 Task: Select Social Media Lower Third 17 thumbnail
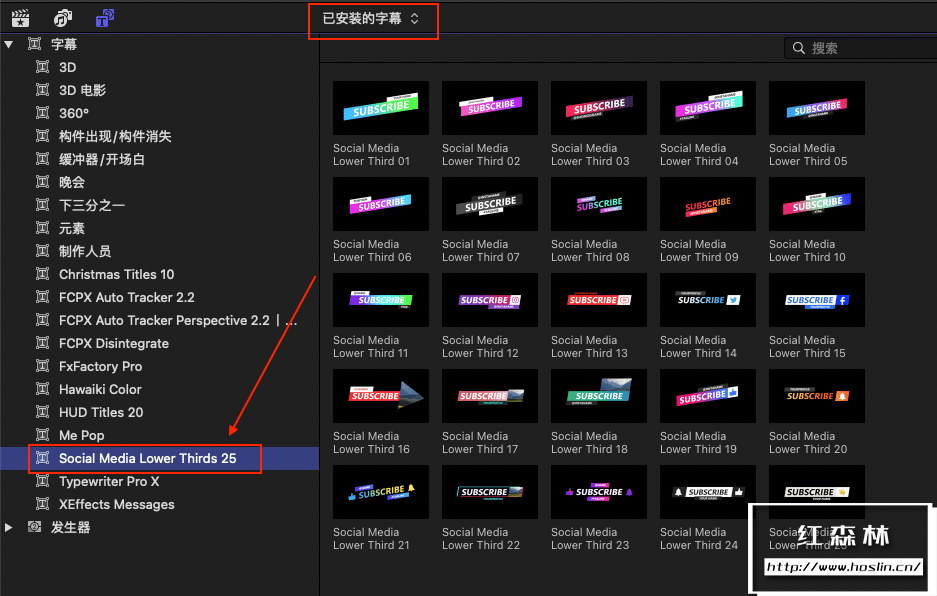coord(490,396)
